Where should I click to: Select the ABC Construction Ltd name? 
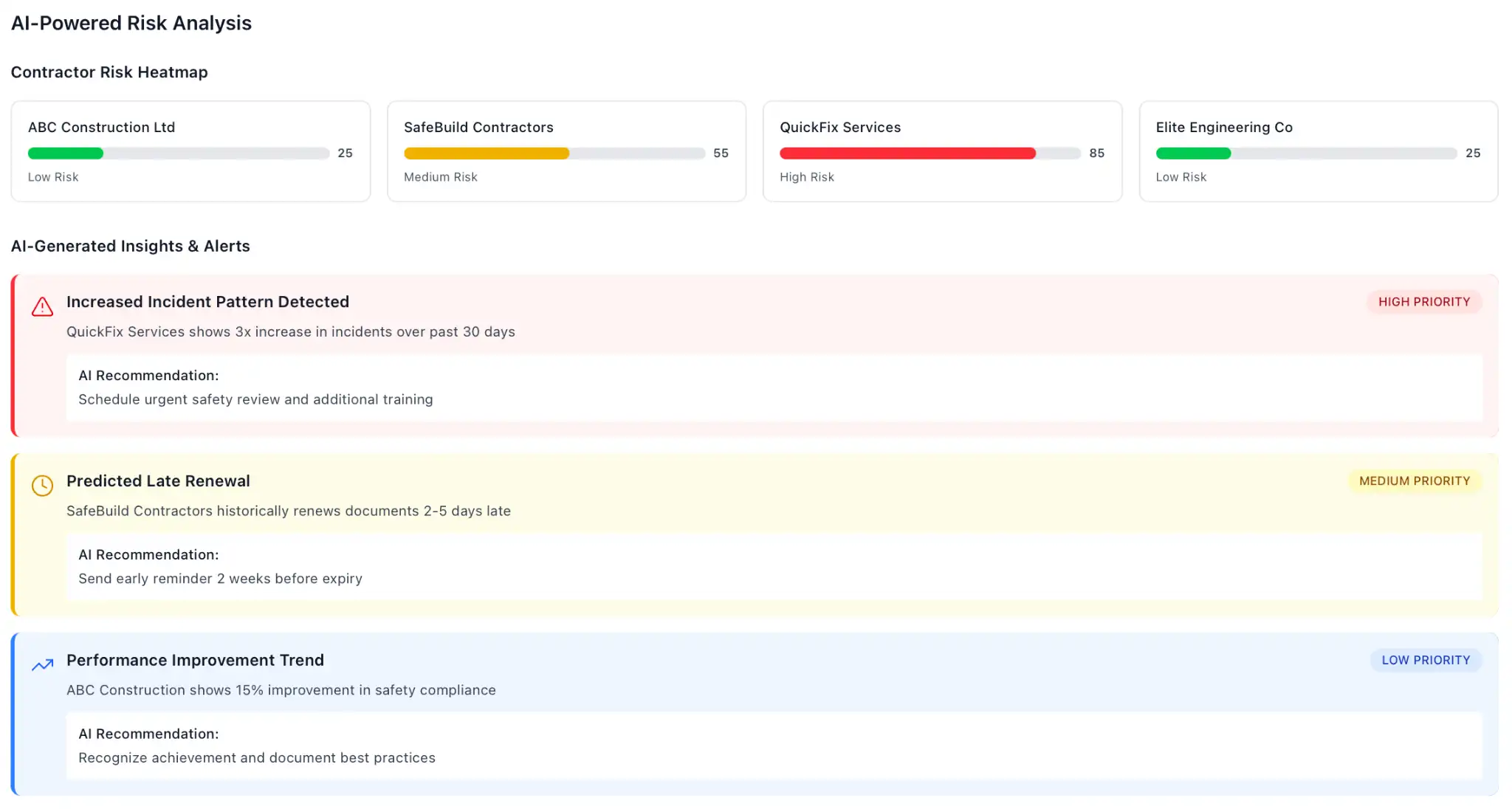102,127
